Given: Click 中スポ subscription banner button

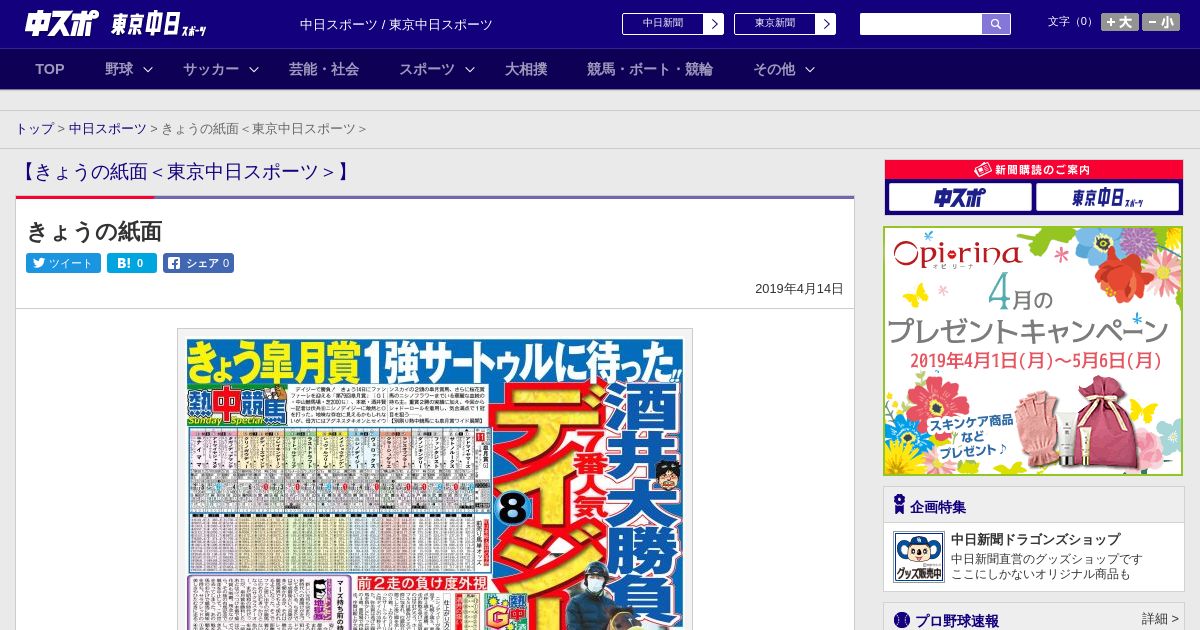Looking at the screenshot, I should 960,197.
